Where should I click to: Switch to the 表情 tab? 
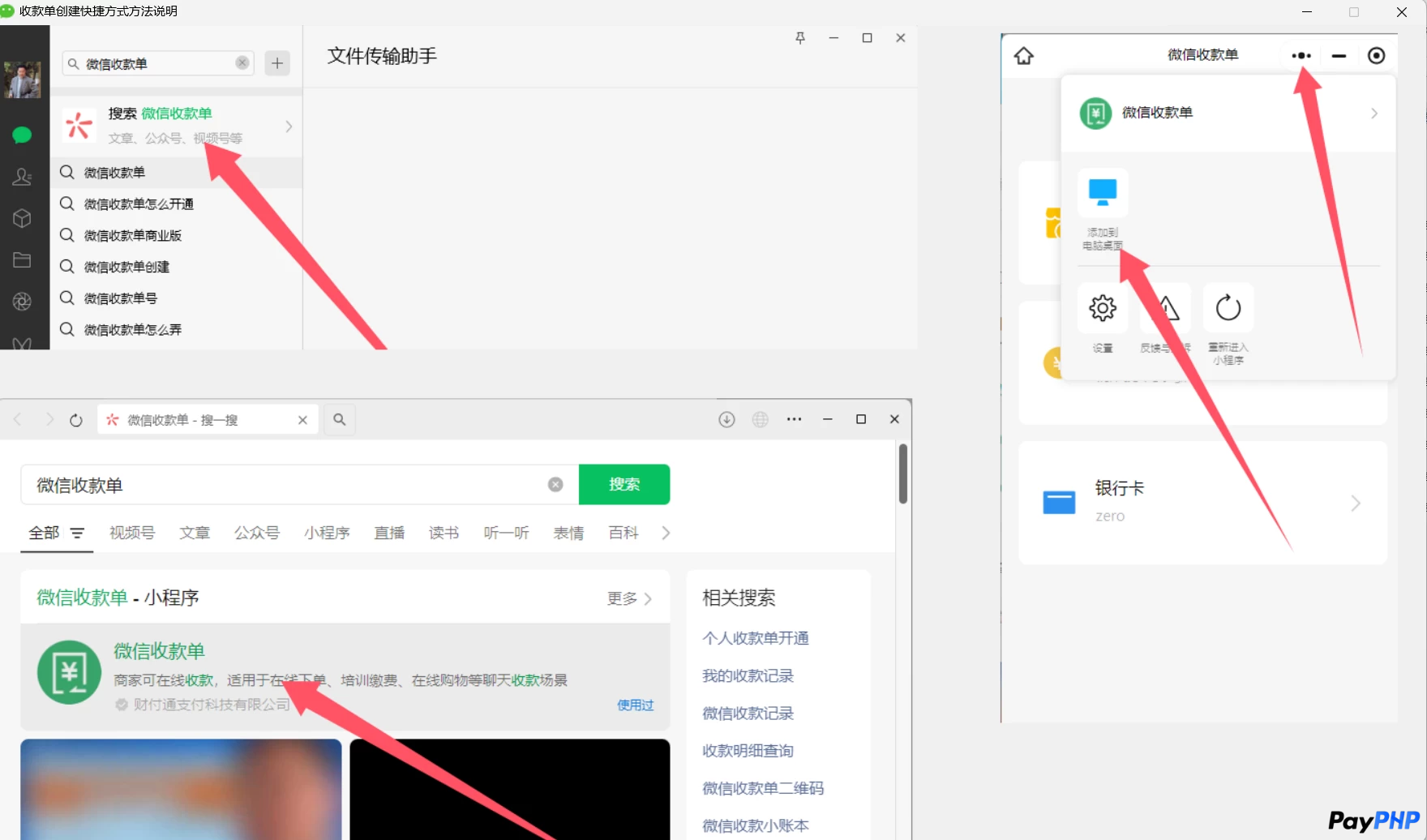568,533
